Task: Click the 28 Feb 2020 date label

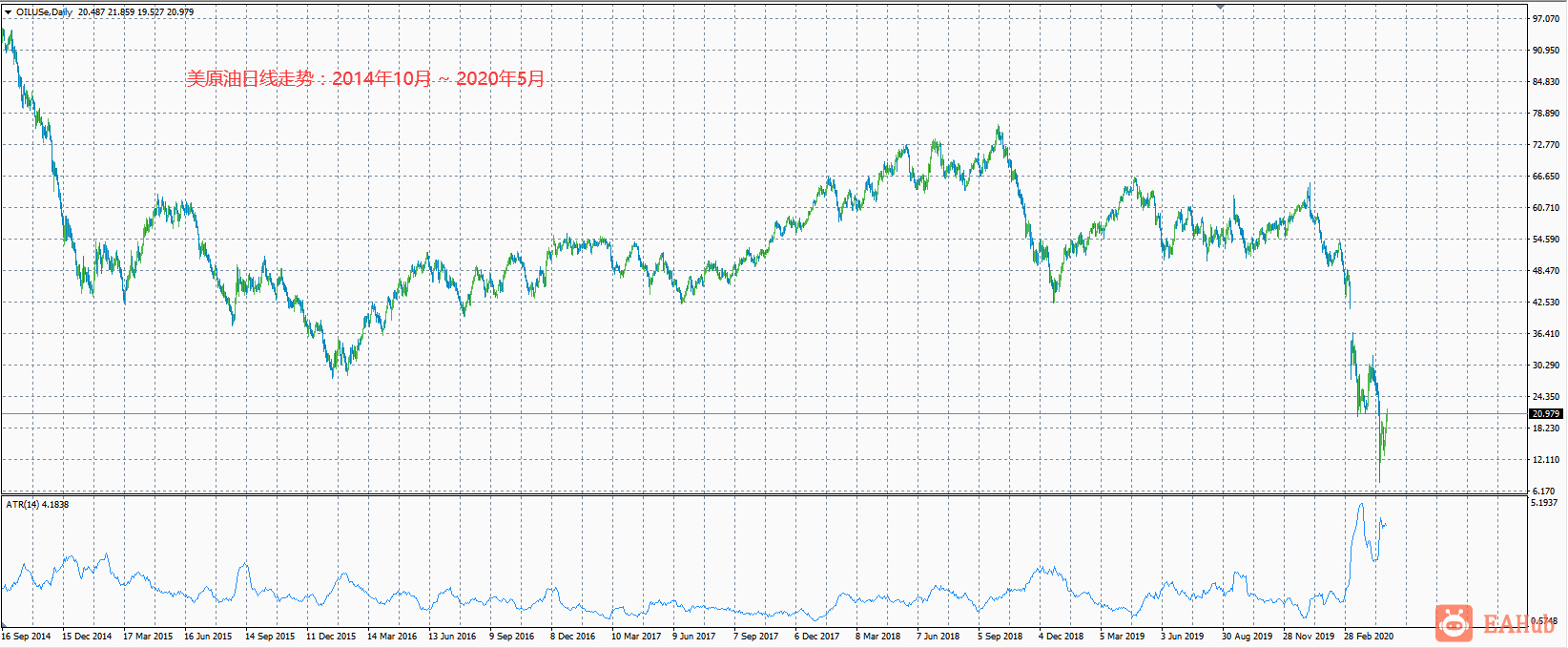Action: 1369,636
